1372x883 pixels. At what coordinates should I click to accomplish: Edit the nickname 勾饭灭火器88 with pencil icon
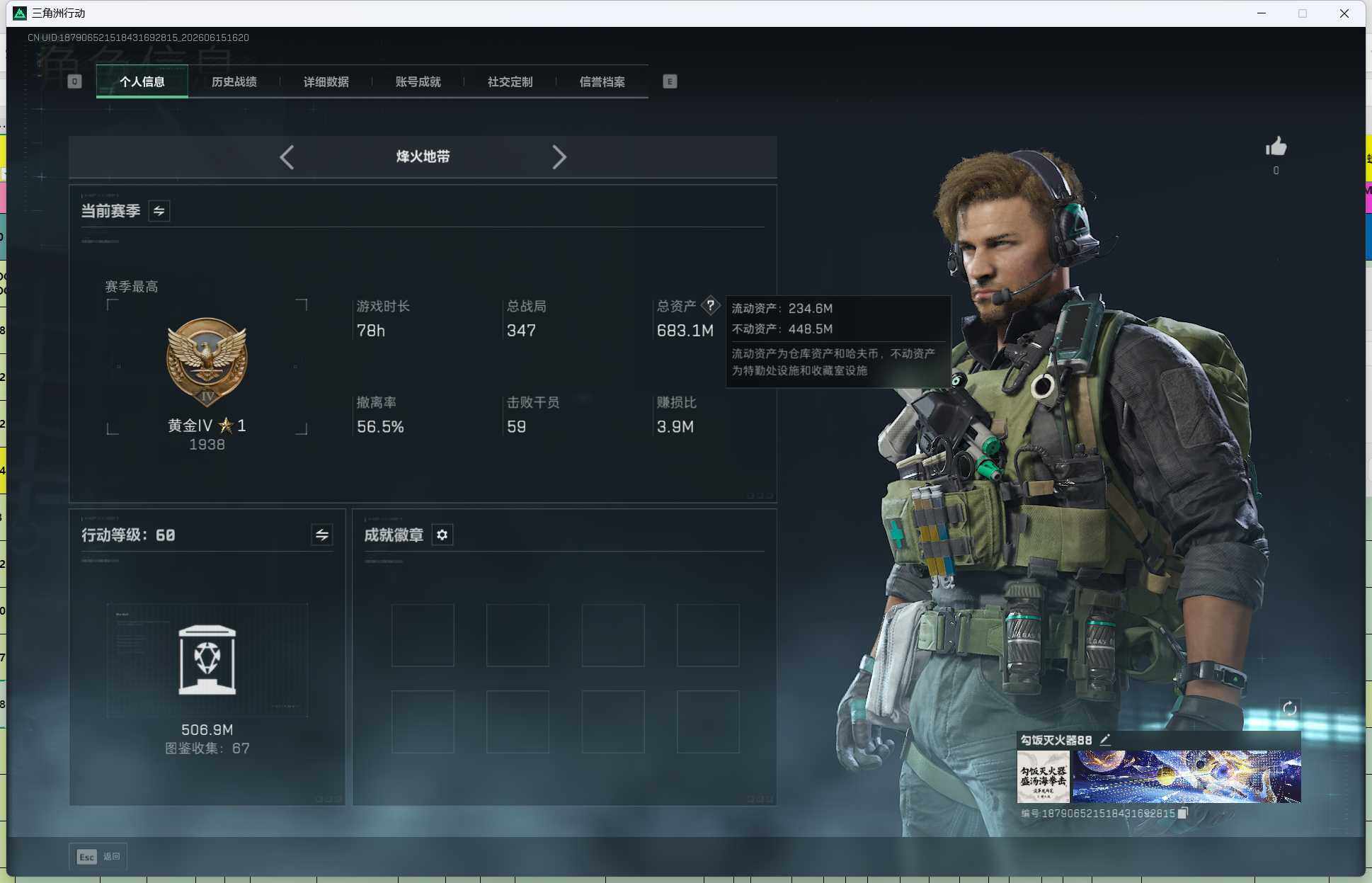pyautogui.click(x=1105, y=739)
